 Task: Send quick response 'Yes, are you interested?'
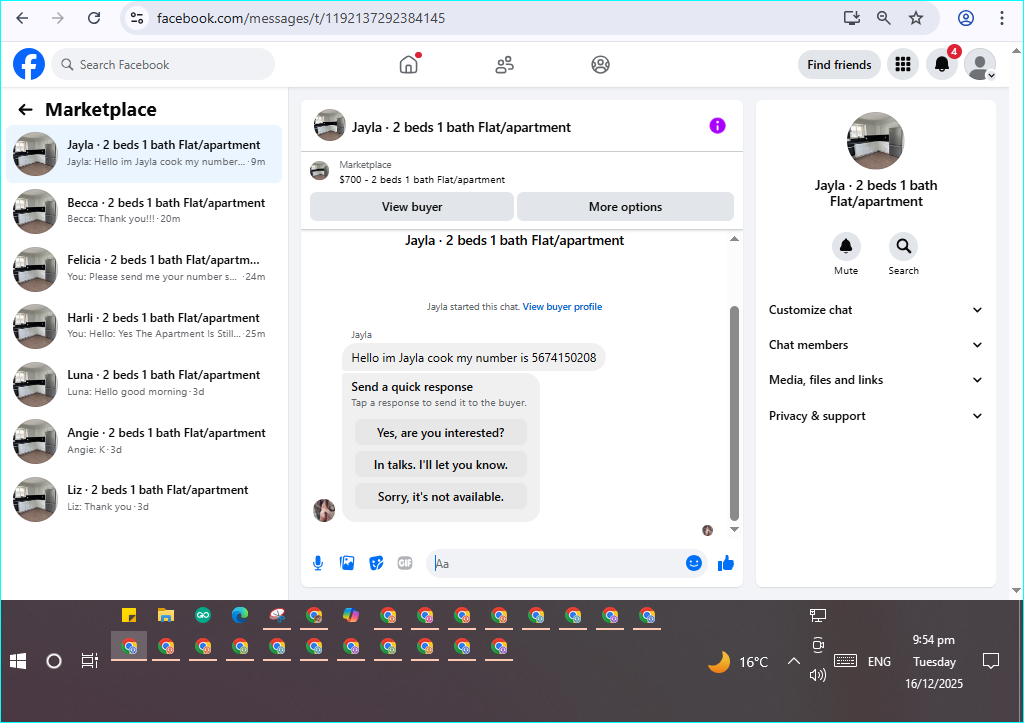[441, 432]
